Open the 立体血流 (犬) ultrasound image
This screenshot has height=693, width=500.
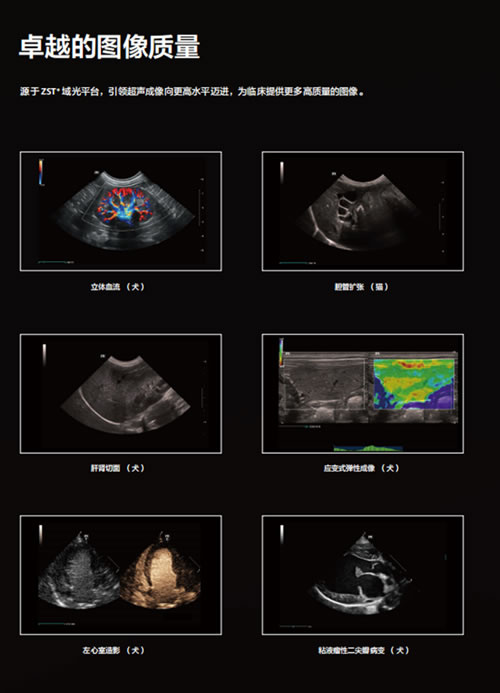tap(121, 211)
